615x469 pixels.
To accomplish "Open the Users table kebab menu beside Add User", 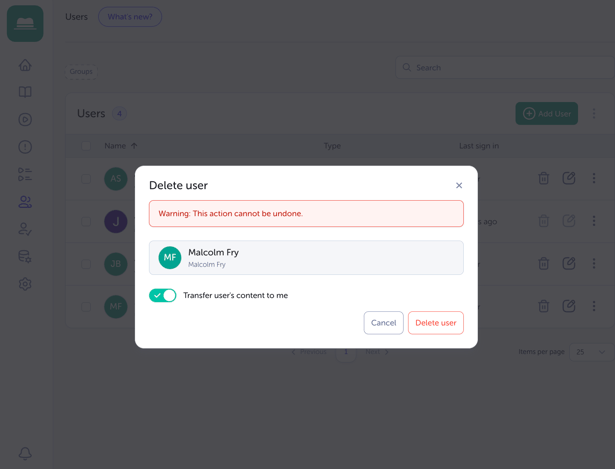I will [x=594, y=113].
